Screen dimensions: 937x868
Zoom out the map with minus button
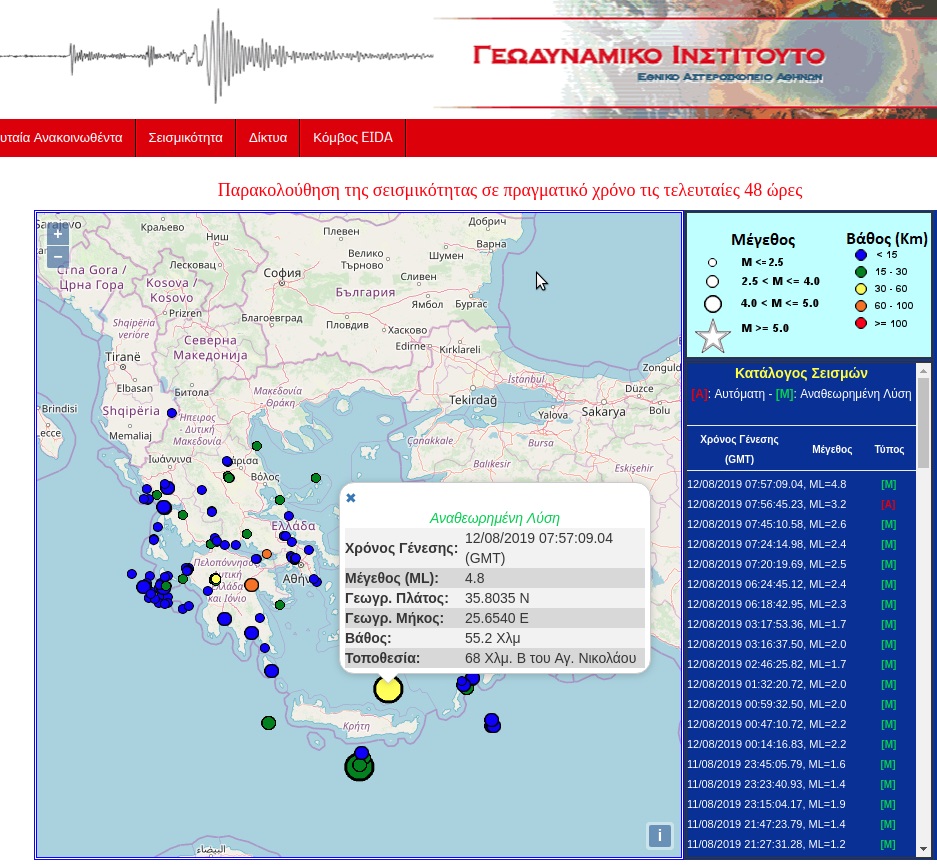tap(57, 257)
